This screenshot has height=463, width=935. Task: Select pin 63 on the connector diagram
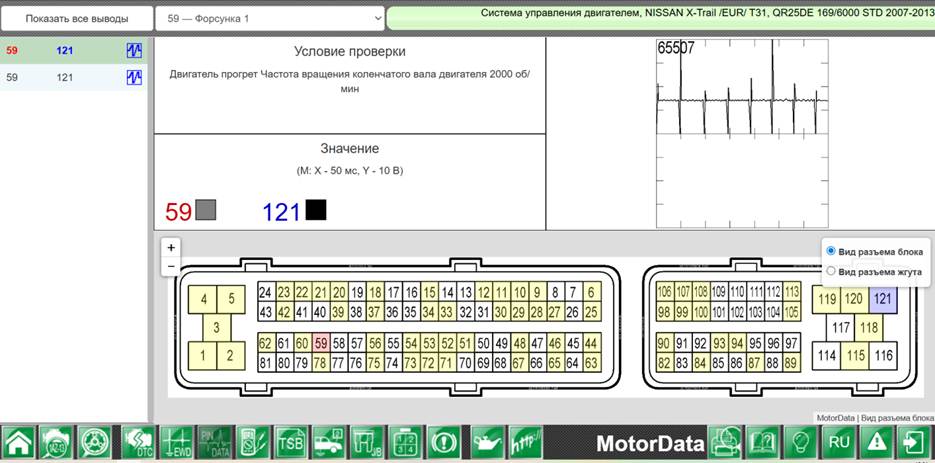coord(592,362)
